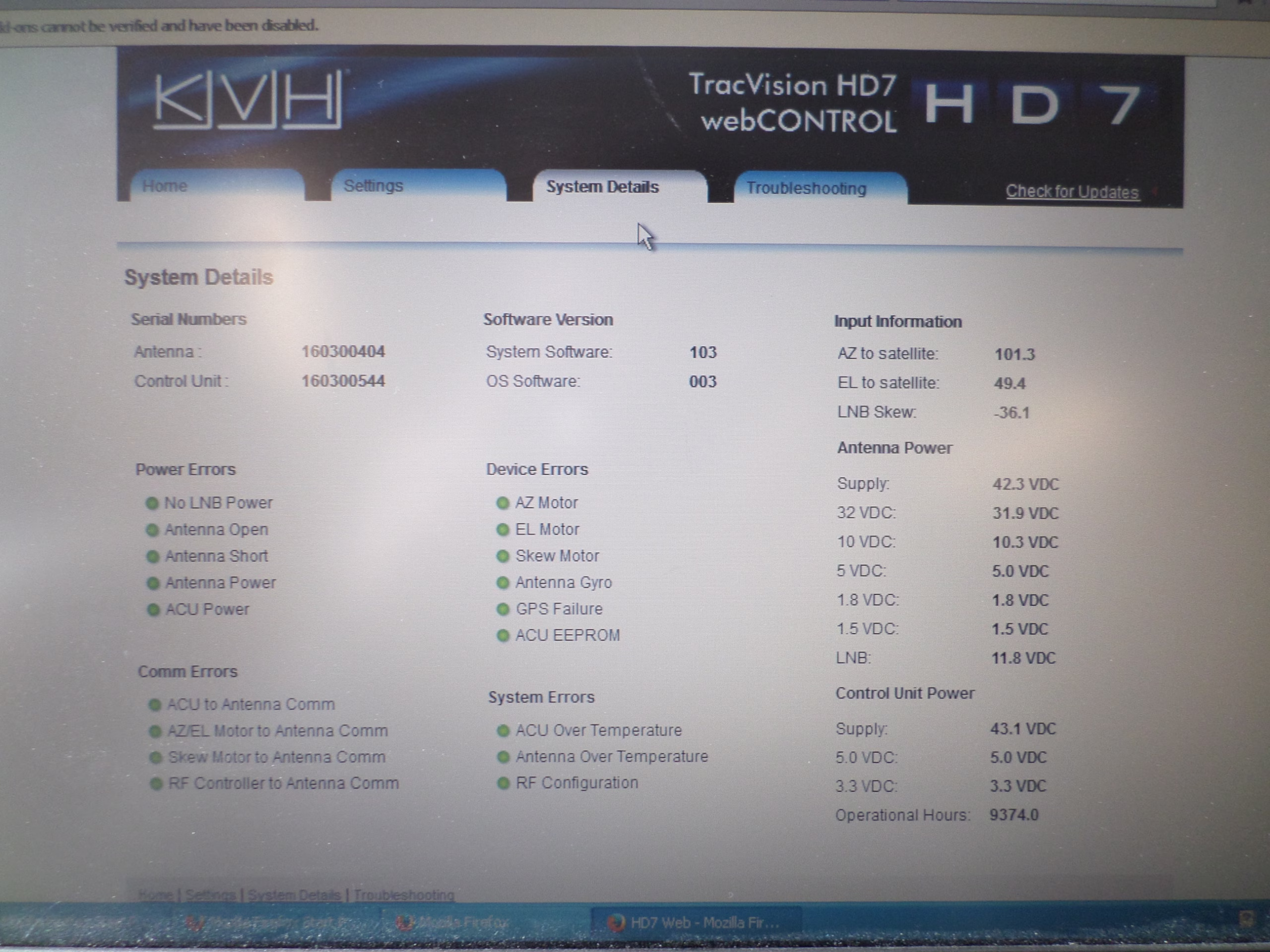
Task: Click the KVH logo
Action: pos(248,99)
